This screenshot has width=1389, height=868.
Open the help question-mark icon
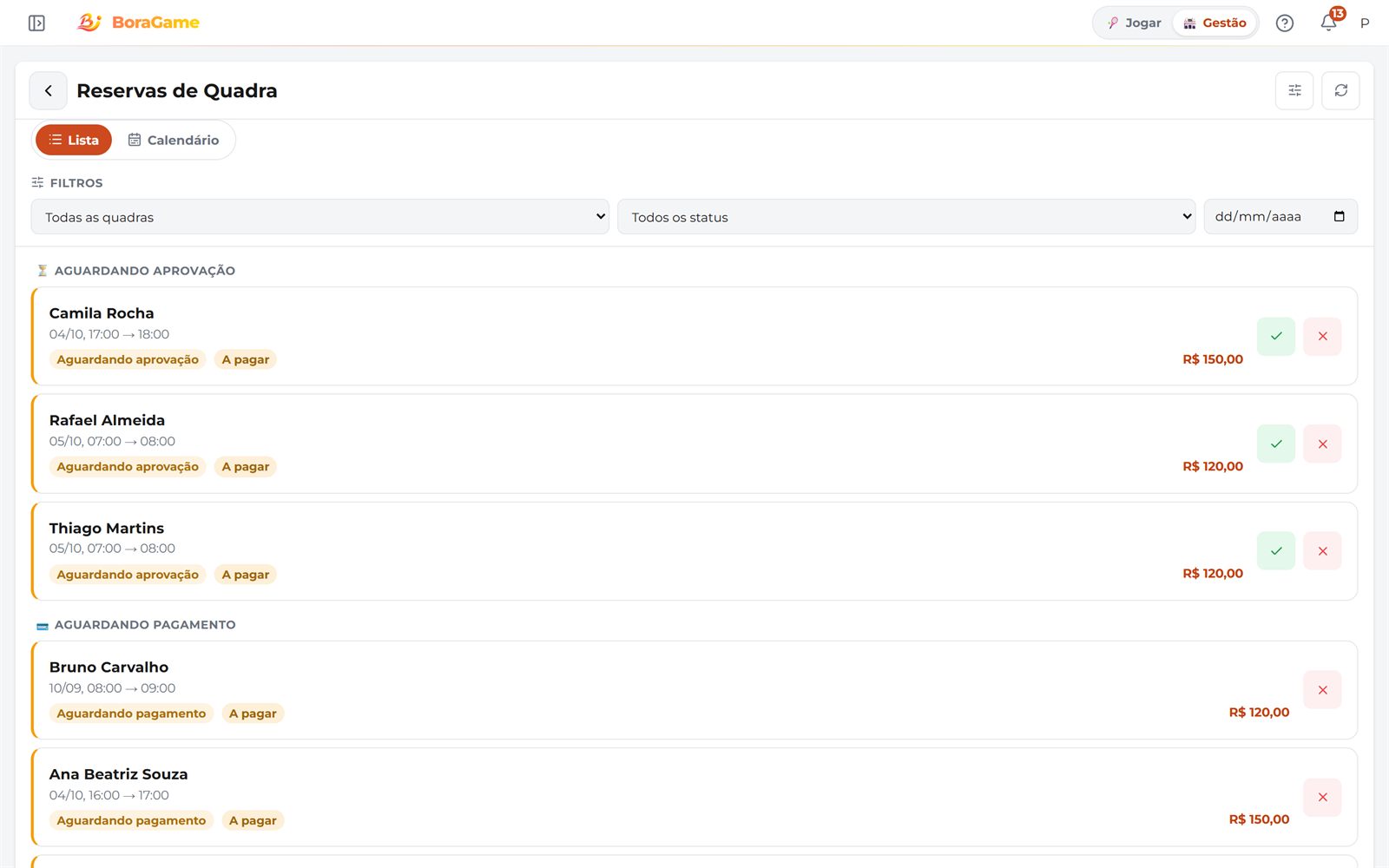1285,23
